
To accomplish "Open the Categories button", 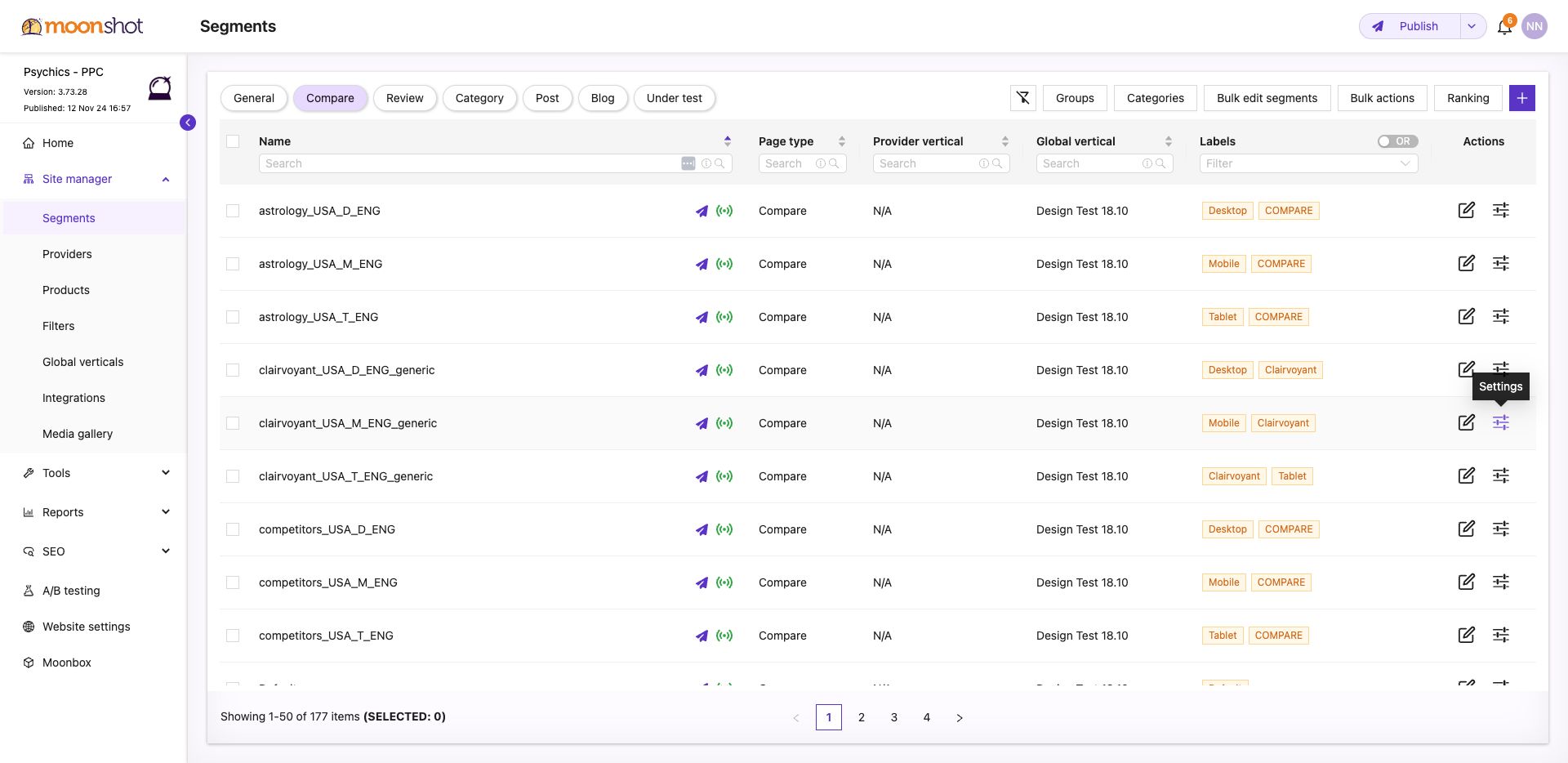I will 1156,98.
